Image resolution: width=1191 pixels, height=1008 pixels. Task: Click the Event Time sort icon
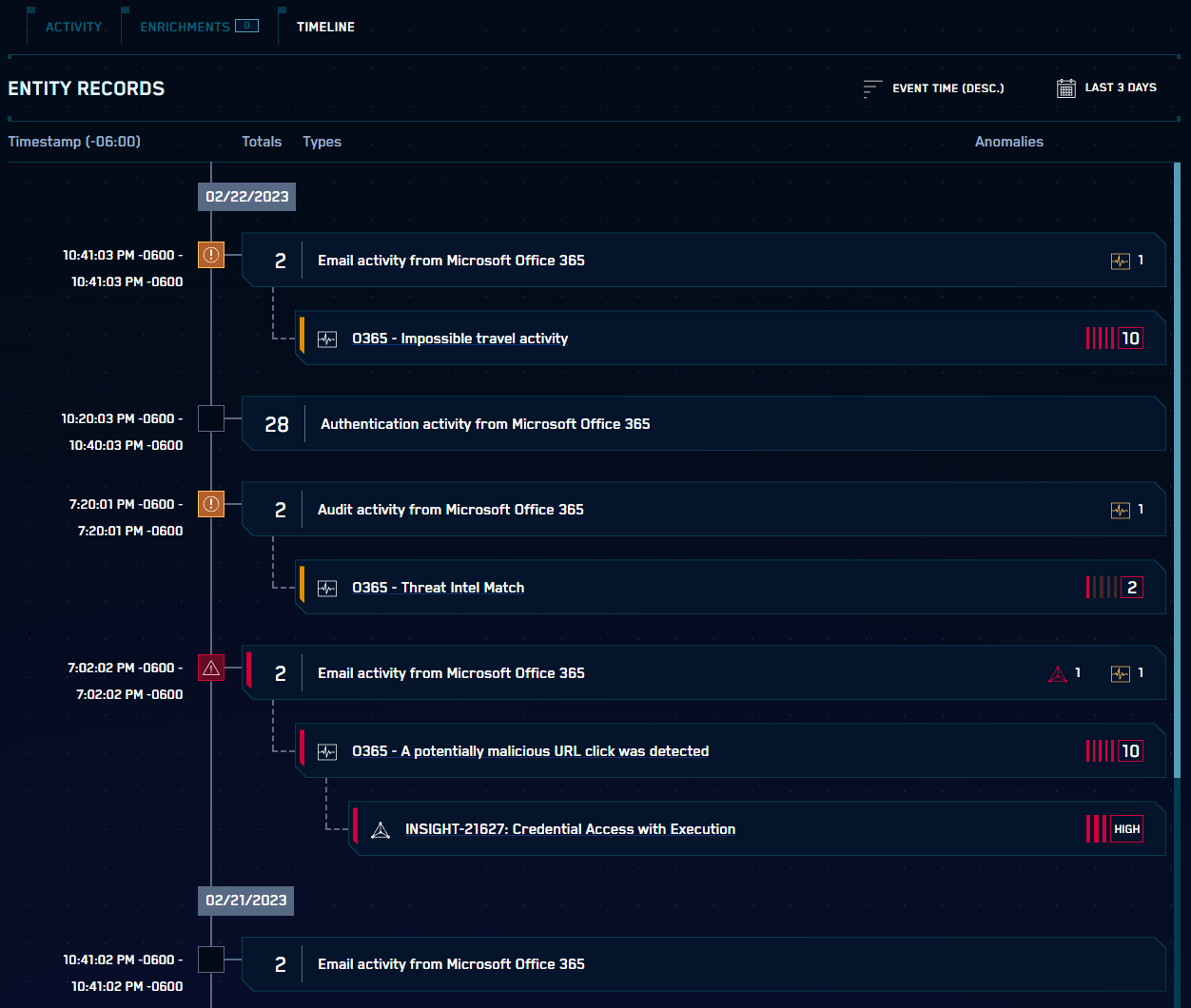[x=872, y=88]
